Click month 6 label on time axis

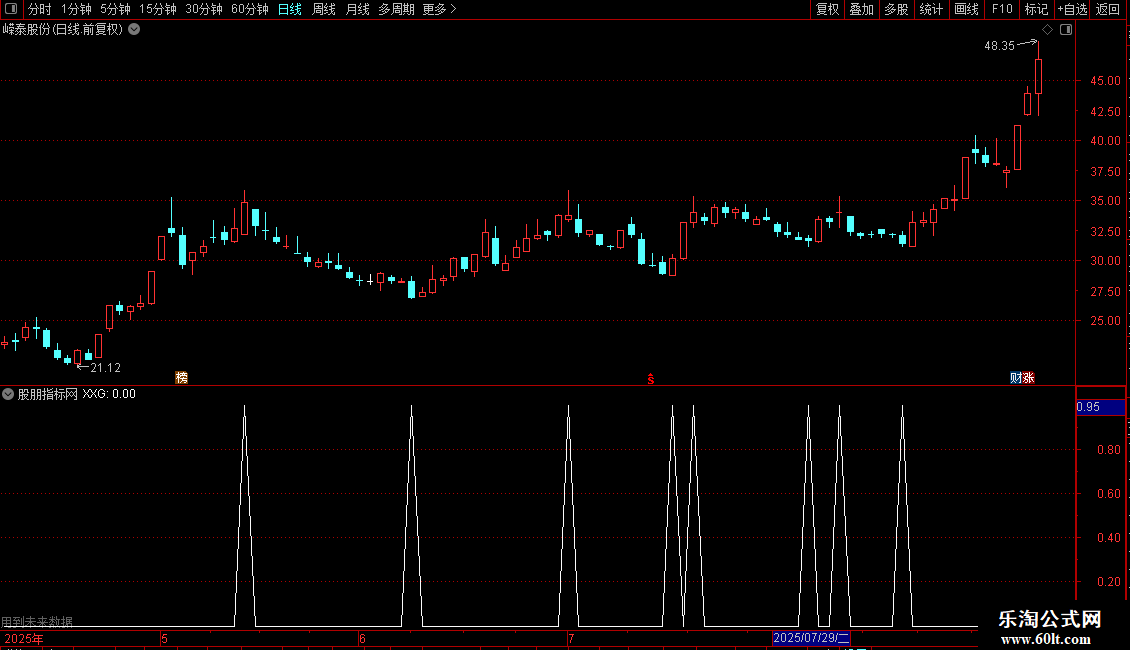click(362, 638)
